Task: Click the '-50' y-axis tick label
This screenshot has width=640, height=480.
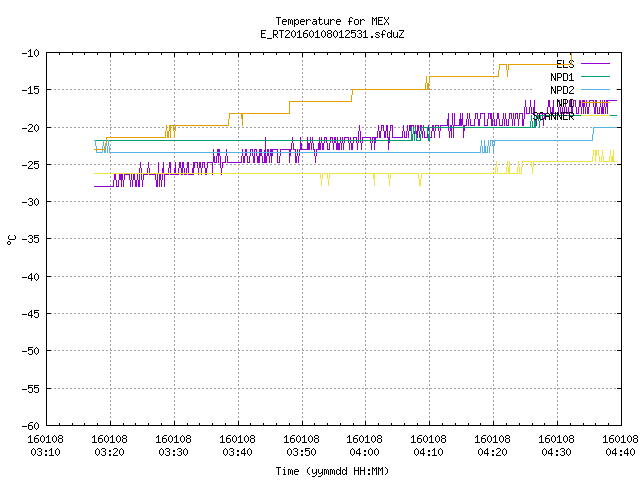Action: click(31, 351)
